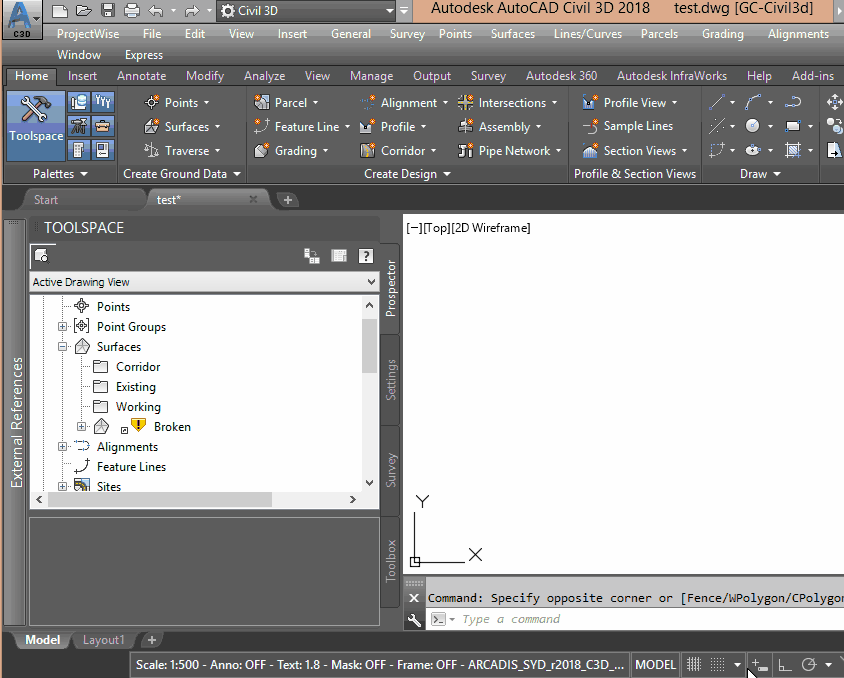Select the Line draw tool icon
The width and height of the screenshot is (844, 678).
tap(717, 102)
